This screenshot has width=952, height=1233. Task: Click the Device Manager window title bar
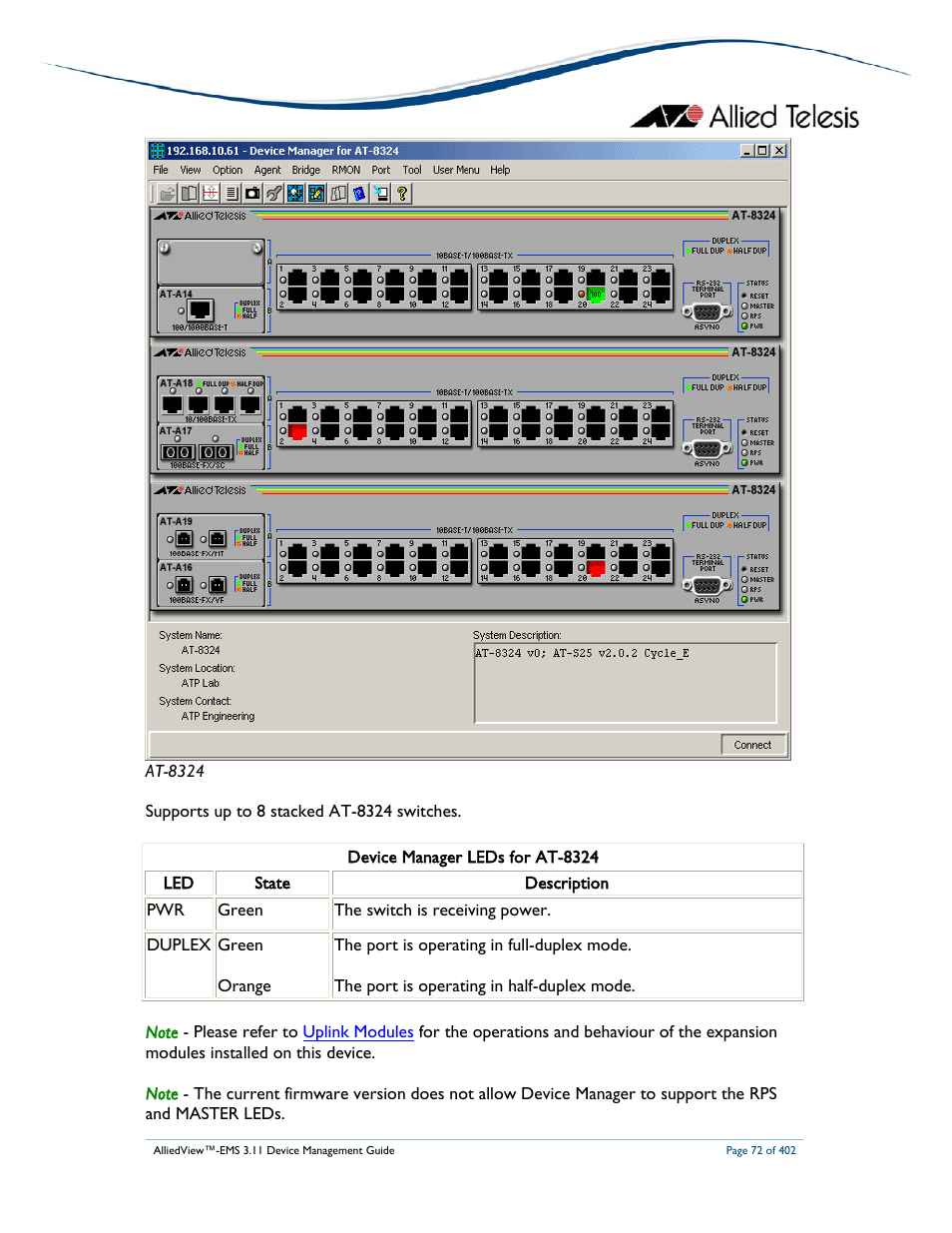tap(469, 151)
